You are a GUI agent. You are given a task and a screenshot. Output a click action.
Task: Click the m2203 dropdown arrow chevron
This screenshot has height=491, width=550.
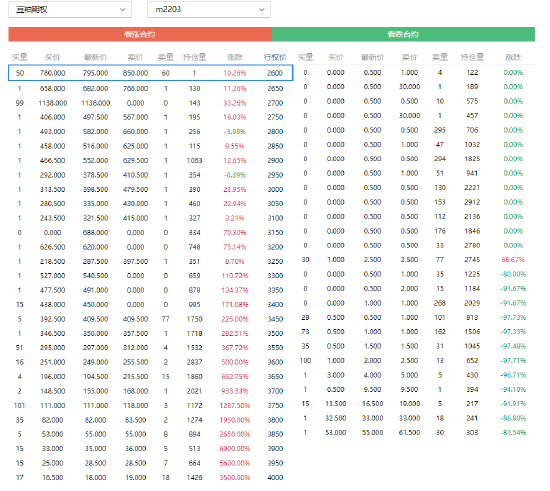point(261,9)
